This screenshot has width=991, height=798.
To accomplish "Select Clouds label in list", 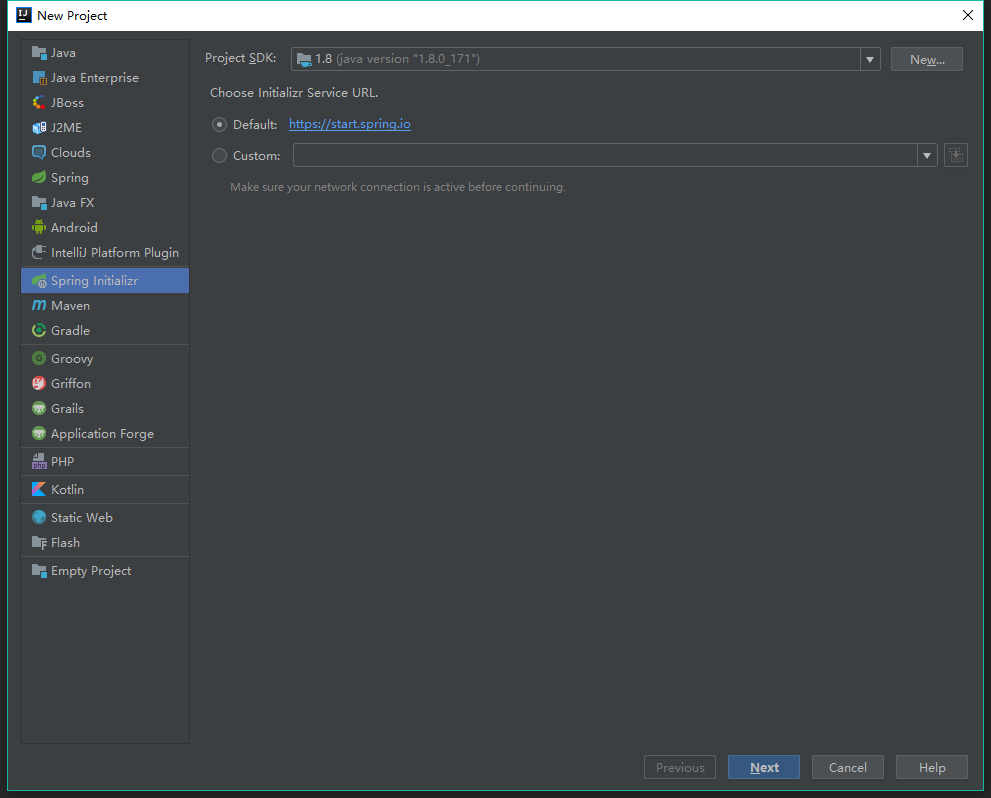I will [x=71, y=152].
